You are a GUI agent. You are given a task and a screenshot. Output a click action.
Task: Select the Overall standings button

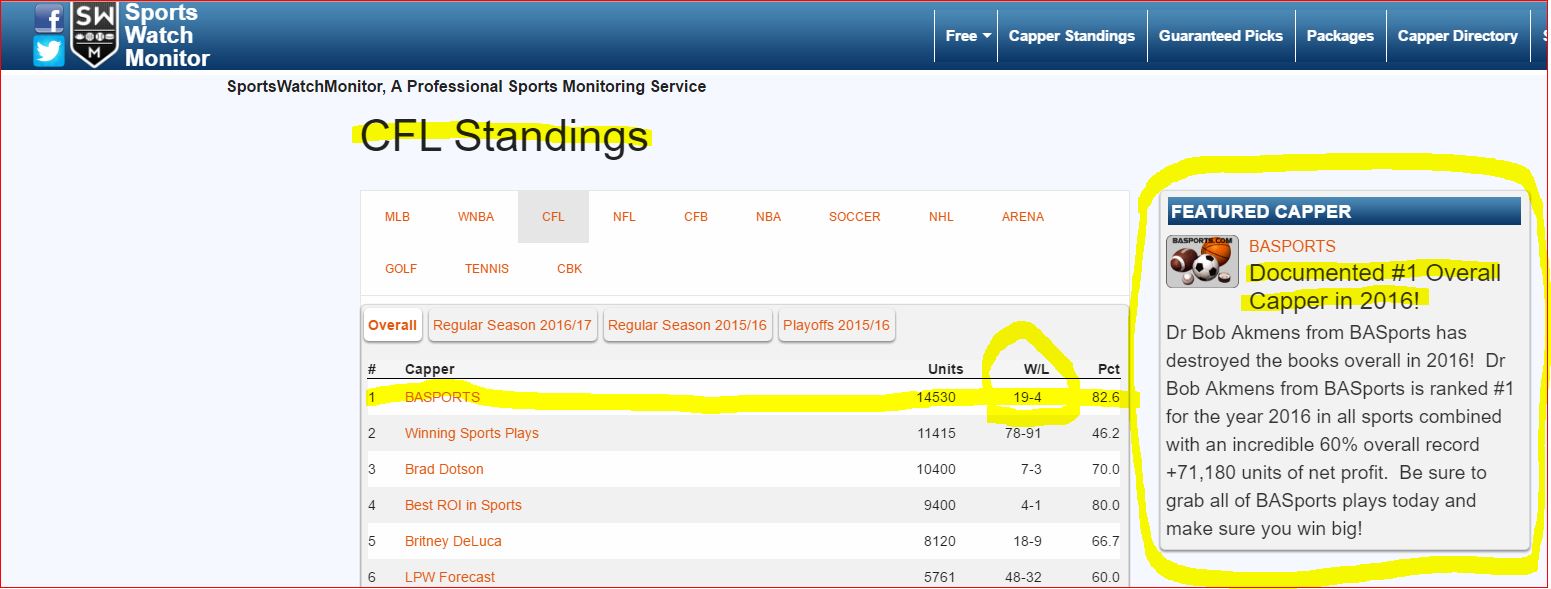(392, 325)
